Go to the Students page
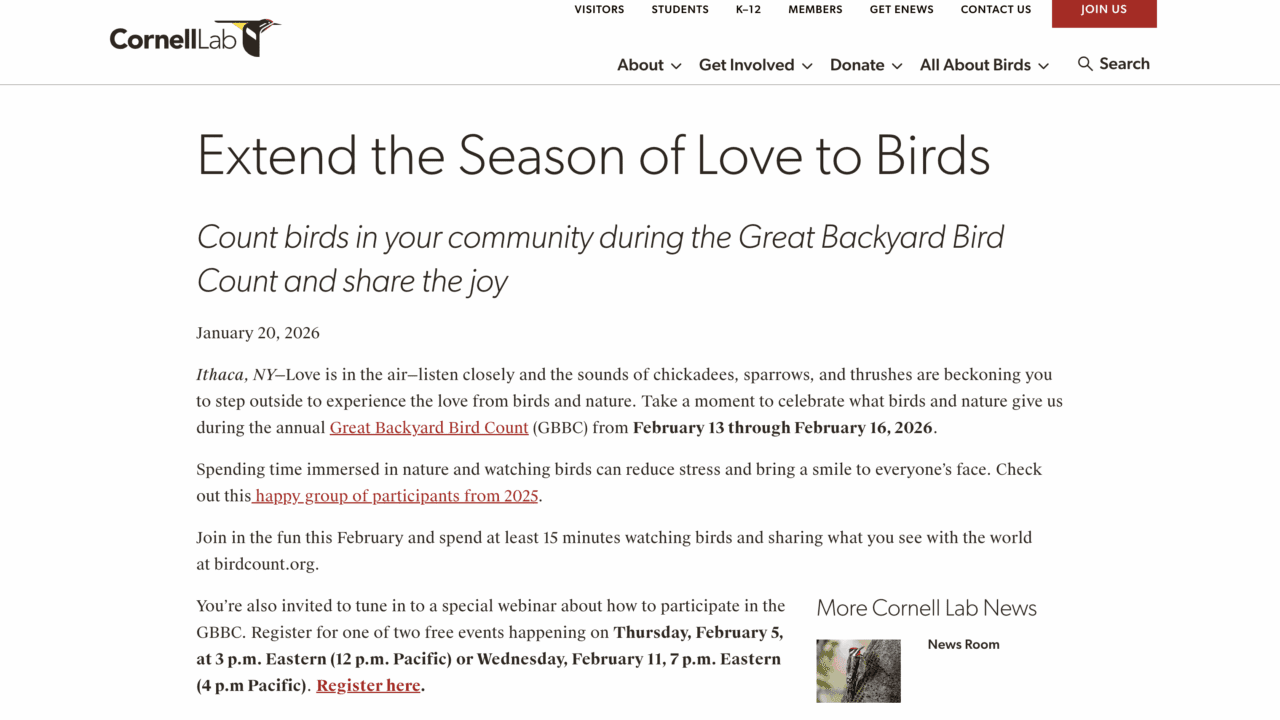 pyautogui.click(x=680, y=10)
